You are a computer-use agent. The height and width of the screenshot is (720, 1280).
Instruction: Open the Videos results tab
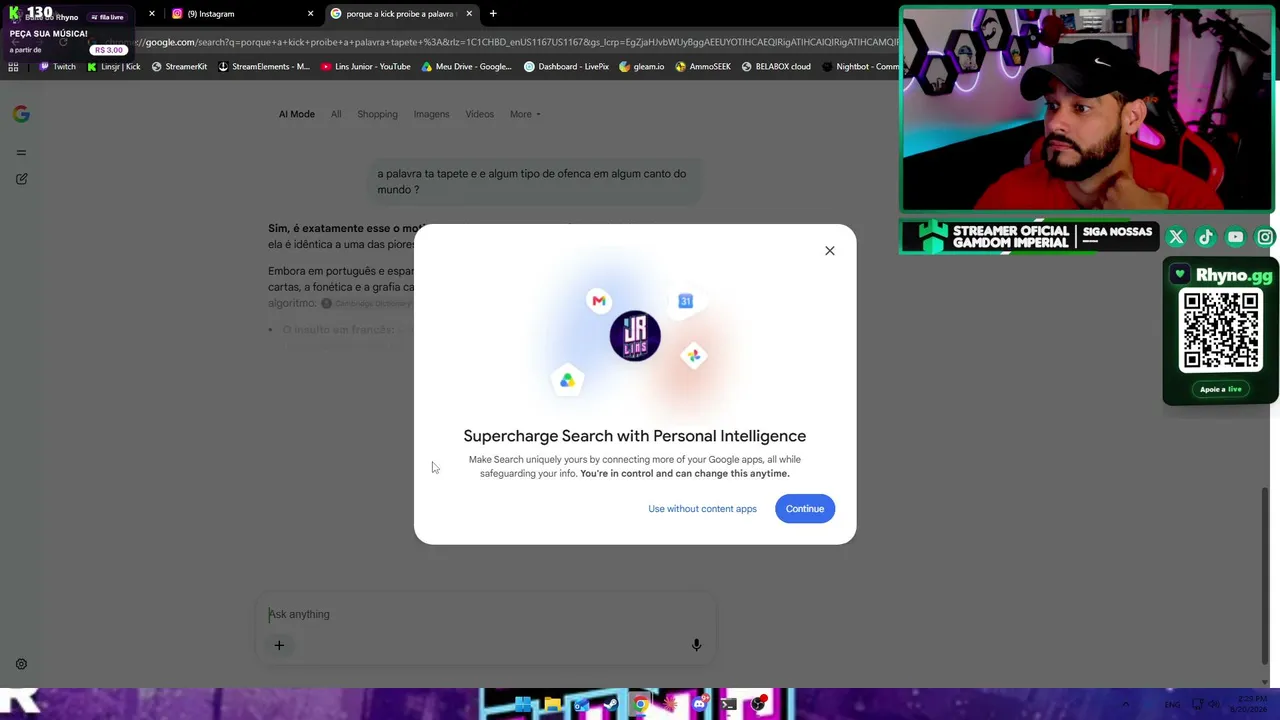479,114
